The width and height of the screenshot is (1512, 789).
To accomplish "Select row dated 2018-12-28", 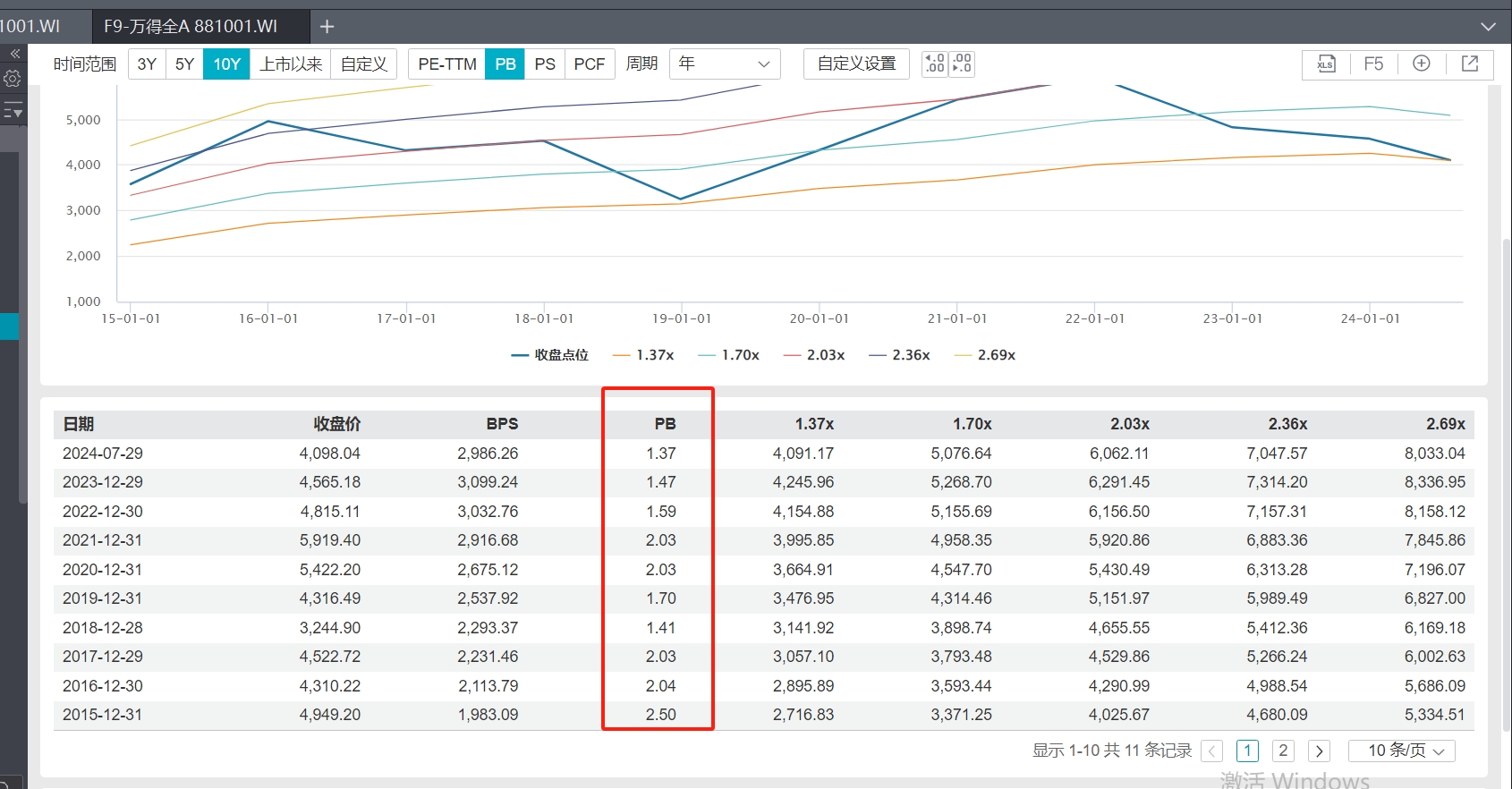I will [x=764, y=628].
